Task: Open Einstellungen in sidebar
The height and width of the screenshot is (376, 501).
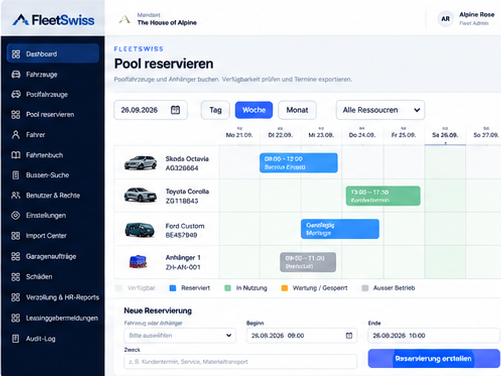Action: pos(53,215)
